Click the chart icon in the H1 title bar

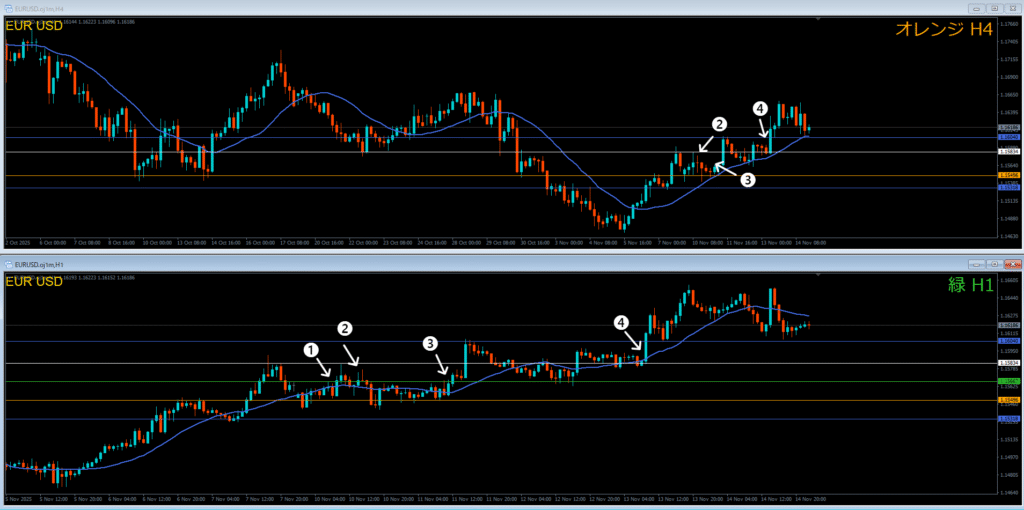pyautogui.click(x=9, y=264)
